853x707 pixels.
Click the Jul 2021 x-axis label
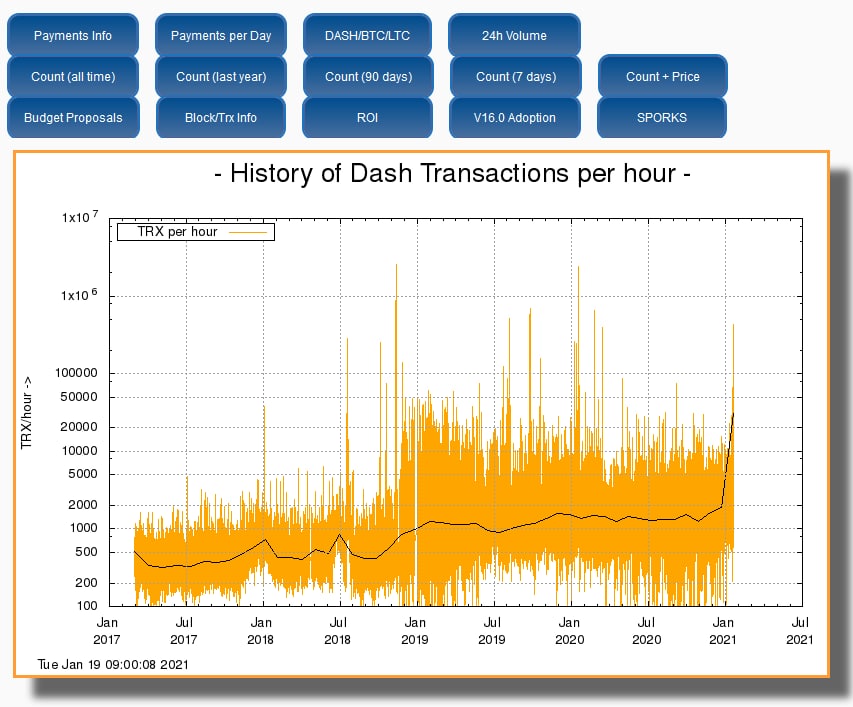pos(800,631)
